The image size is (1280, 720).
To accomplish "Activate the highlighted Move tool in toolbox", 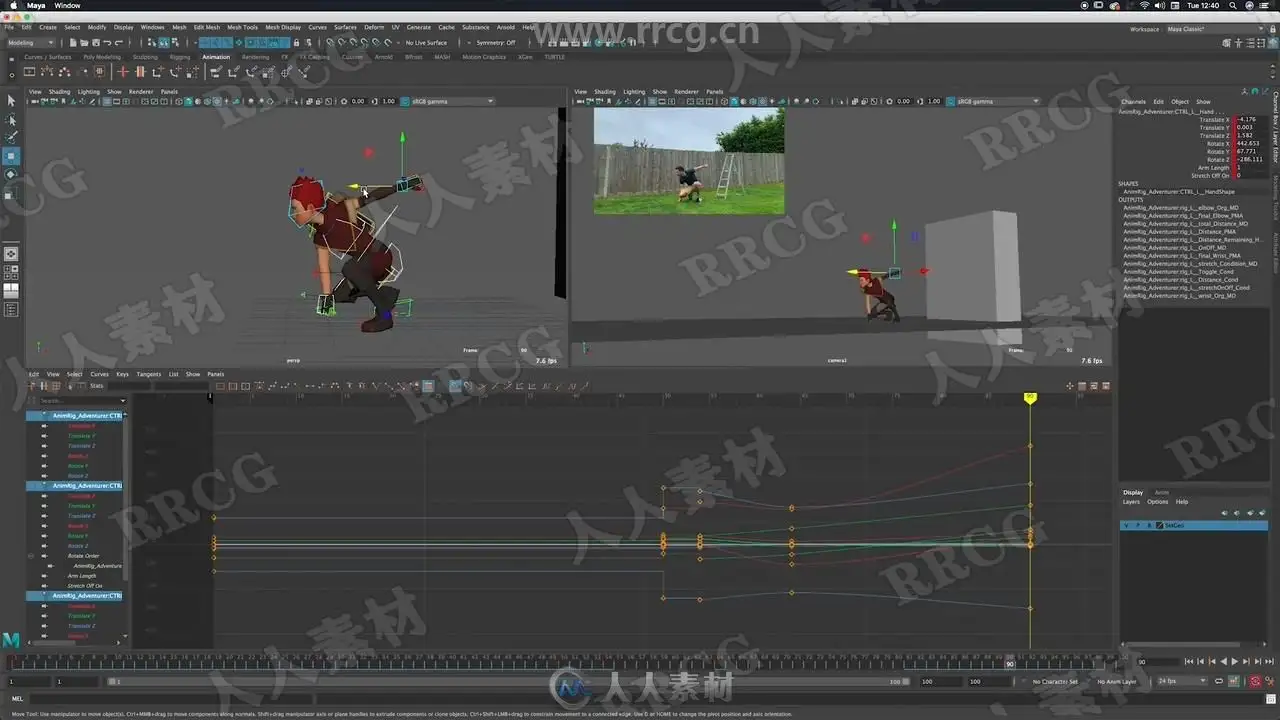I will (x=11, y=156).
